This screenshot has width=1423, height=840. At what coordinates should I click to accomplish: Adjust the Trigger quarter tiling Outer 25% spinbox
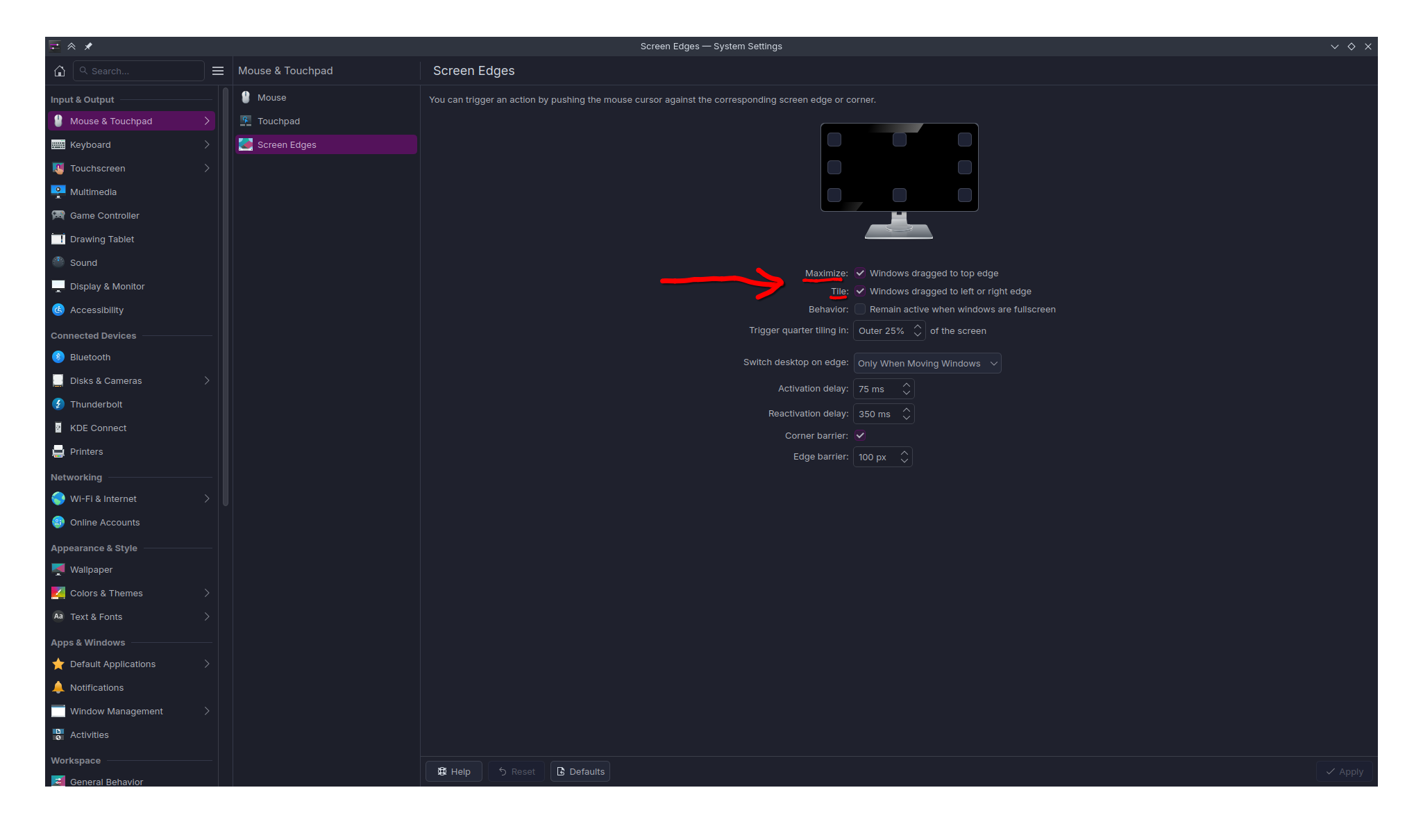coord(889,330)
